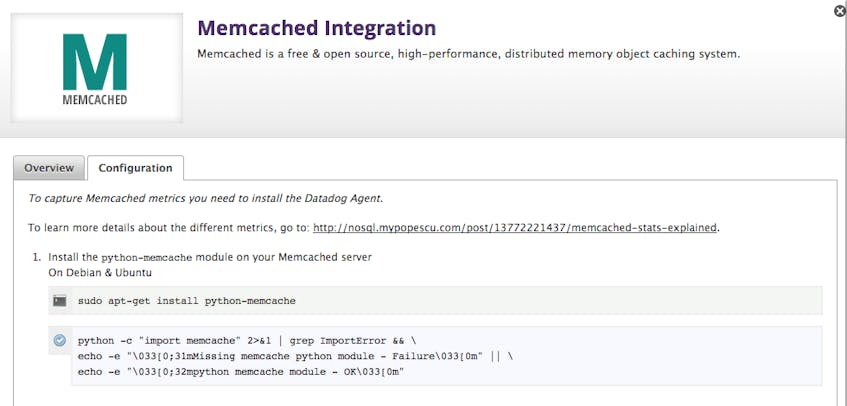Screen dimensions: 847x406
Task: Click the terminal icon beside apt-get command
Action: point(60,301)
